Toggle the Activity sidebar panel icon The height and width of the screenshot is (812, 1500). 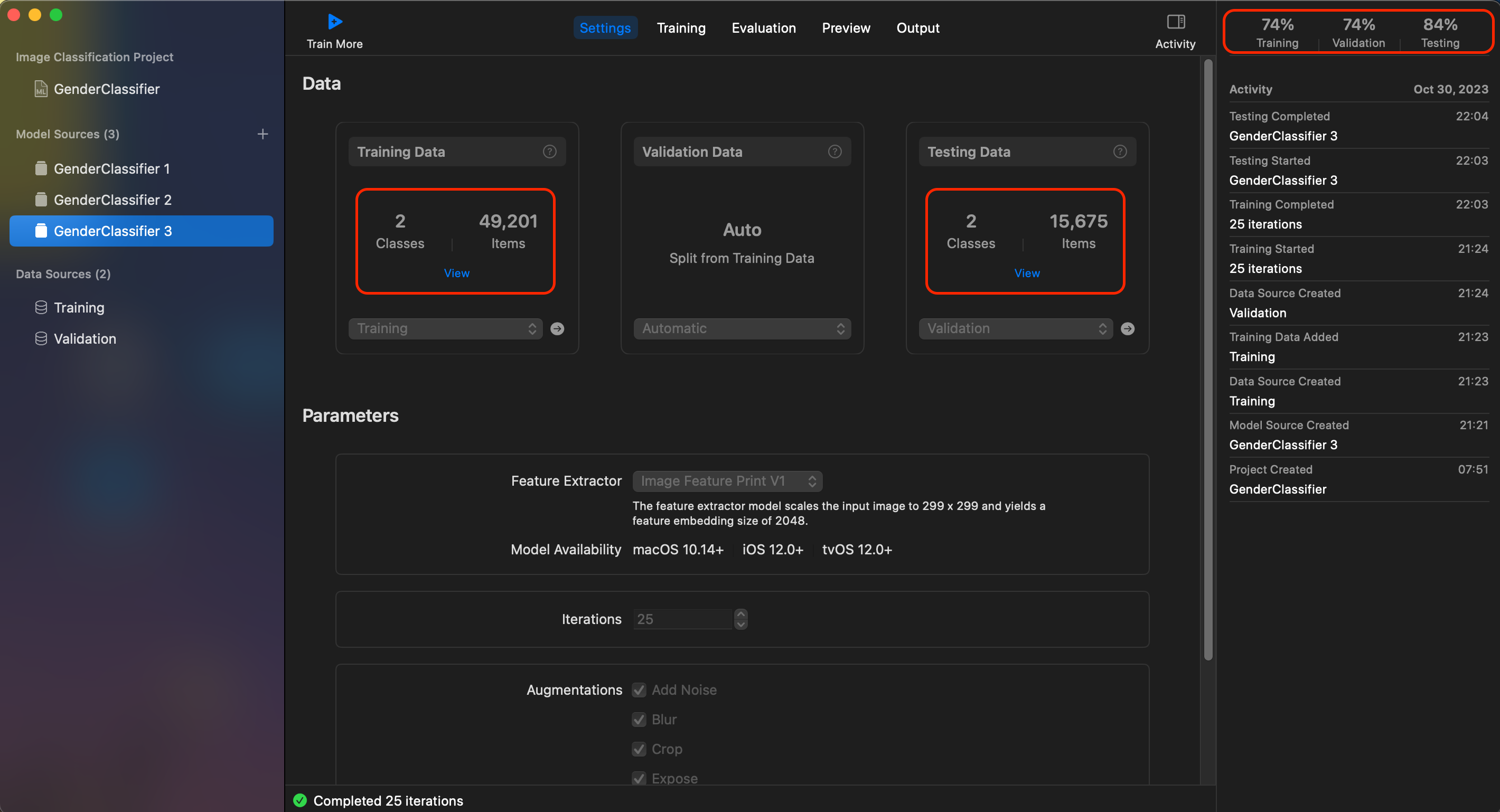1175,22
